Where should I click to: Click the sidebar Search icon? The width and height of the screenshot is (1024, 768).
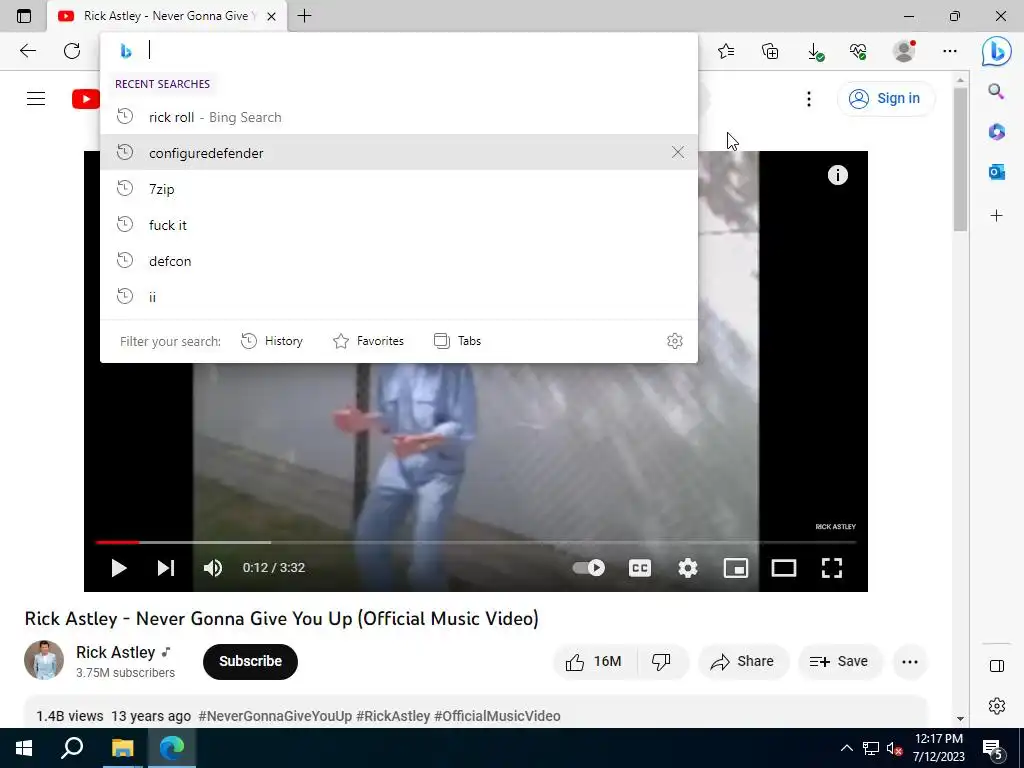click(996, 91)
